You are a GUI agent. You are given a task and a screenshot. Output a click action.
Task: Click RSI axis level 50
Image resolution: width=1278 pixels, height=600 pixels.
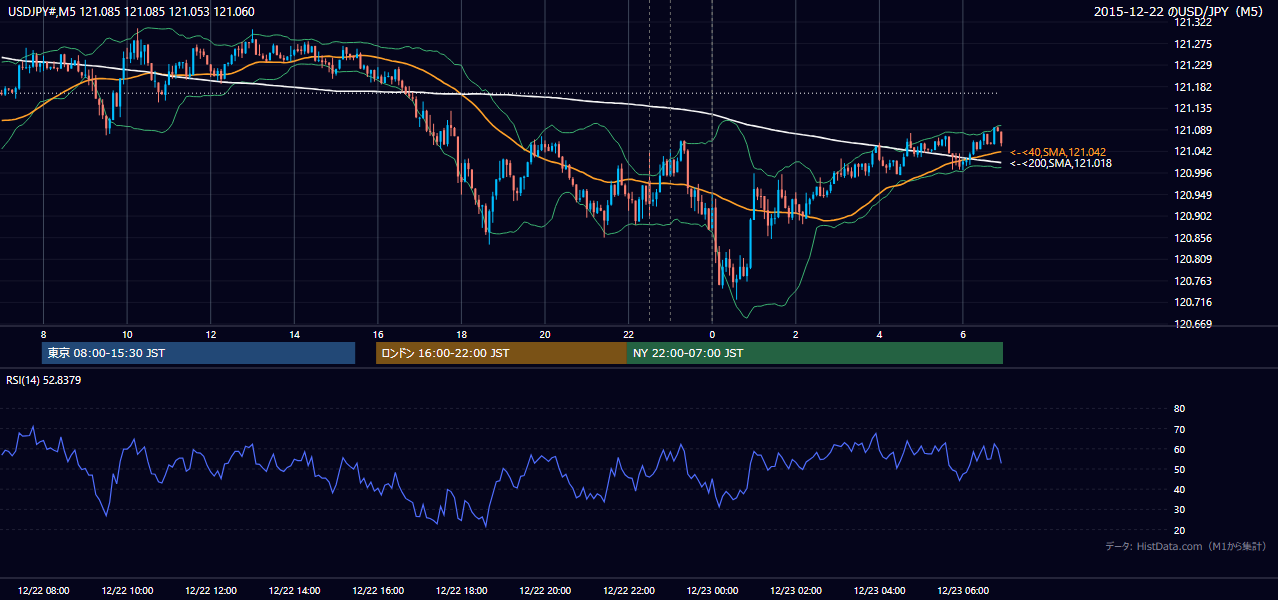click(1179, 469)
